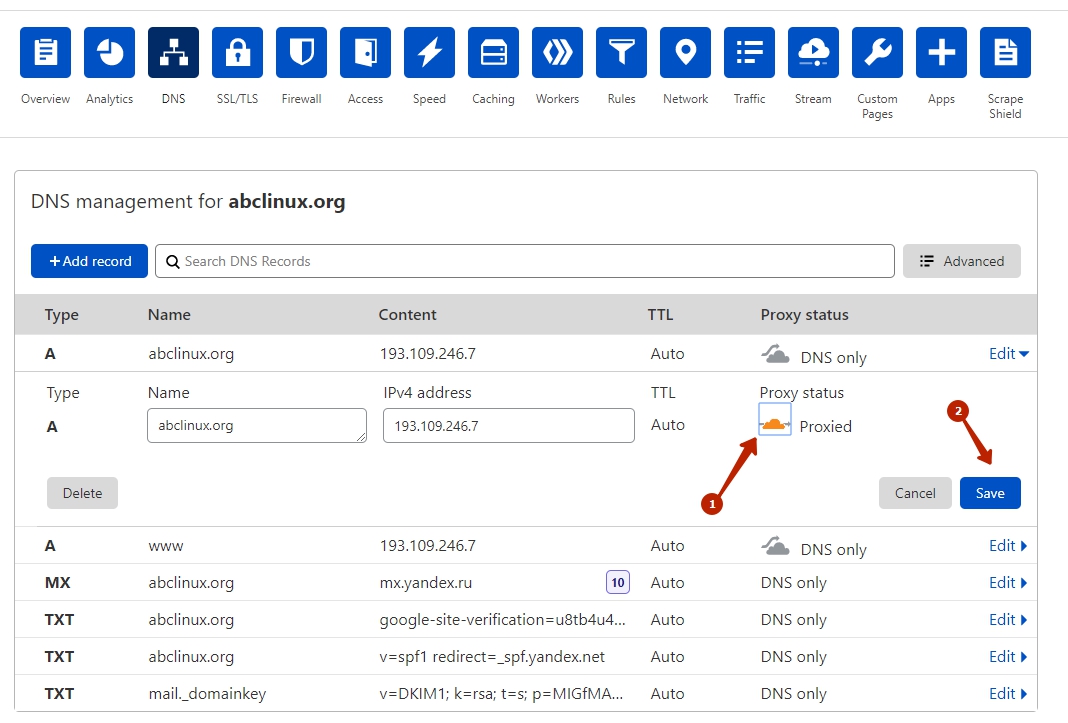Toggle gray cloud for www record
1068x723 pixels.
coord(776,547)
